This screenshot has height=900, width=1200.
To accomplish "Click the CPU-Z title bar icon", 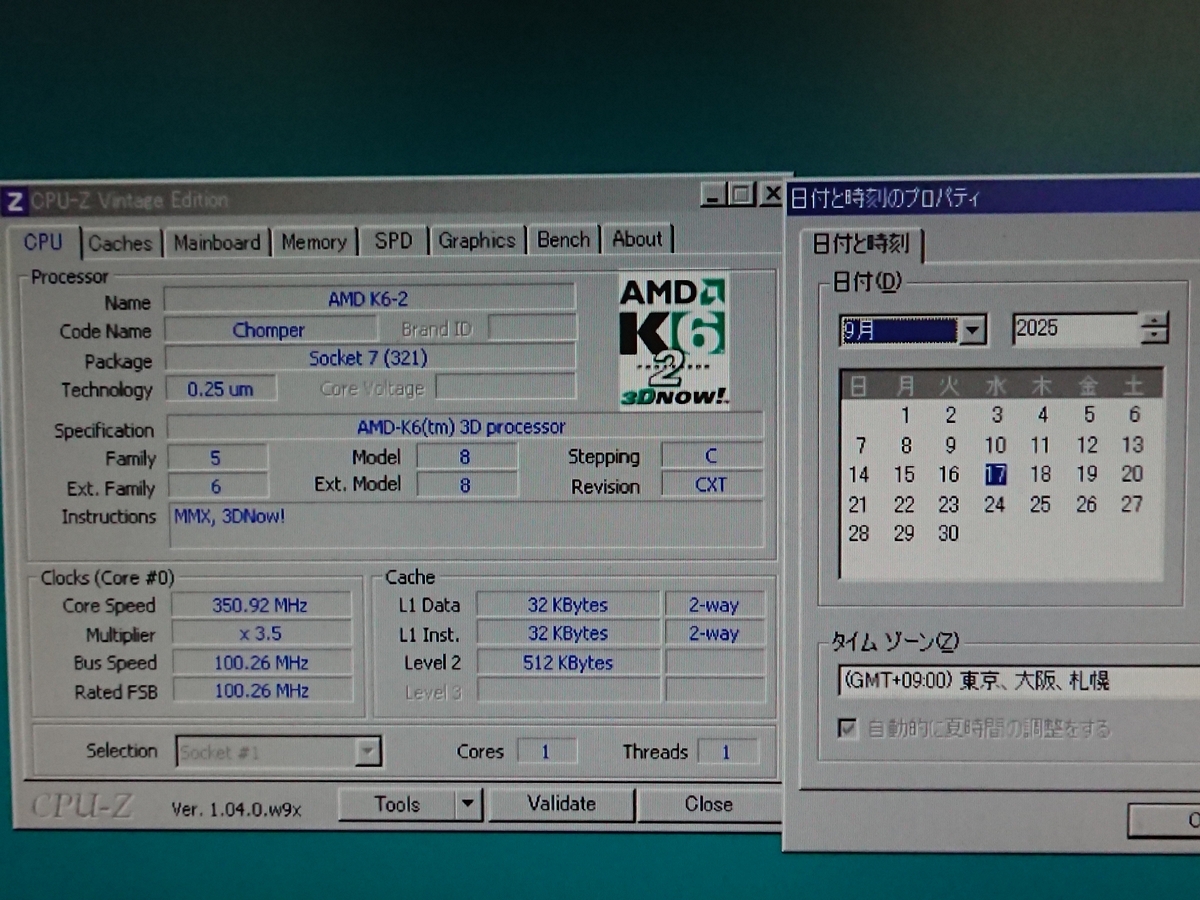I will 15,200.
